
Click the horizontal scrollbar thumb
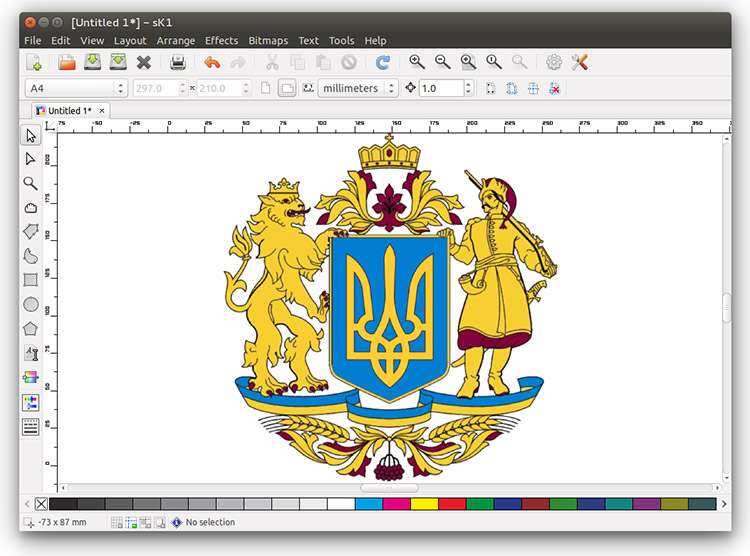[389, 488]
